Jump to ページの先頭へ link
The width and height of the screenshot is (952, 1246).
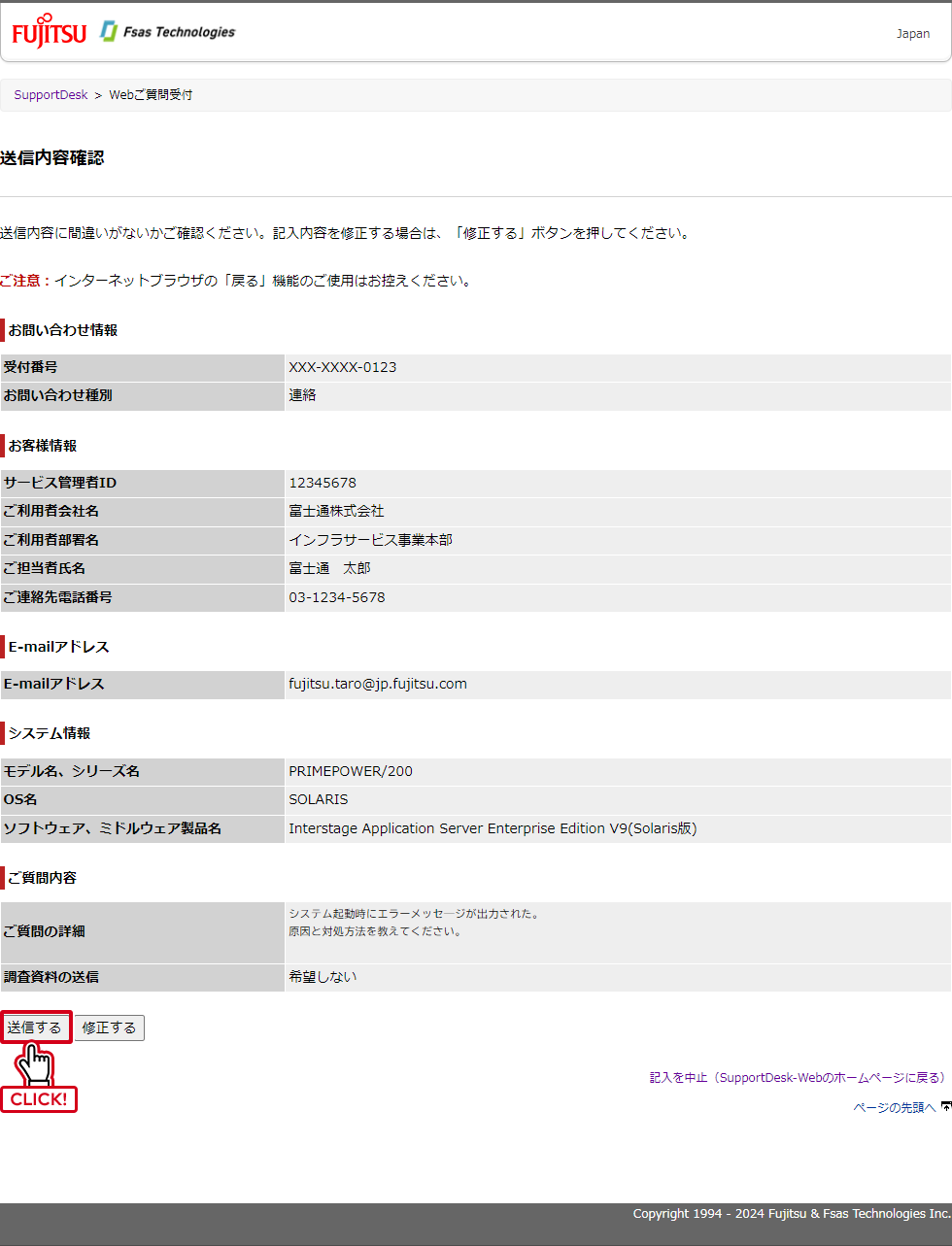tap(895, 1107)
